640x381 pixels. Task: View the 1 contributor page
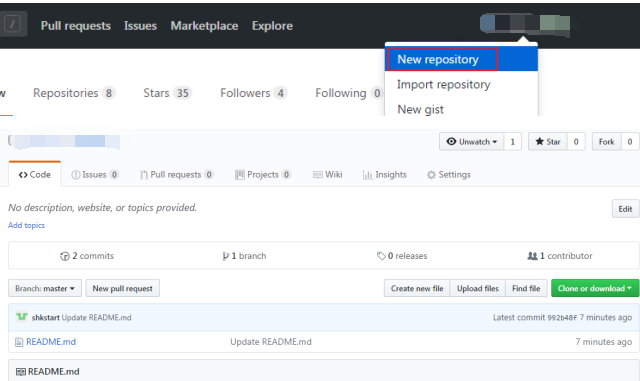(560, 256)
